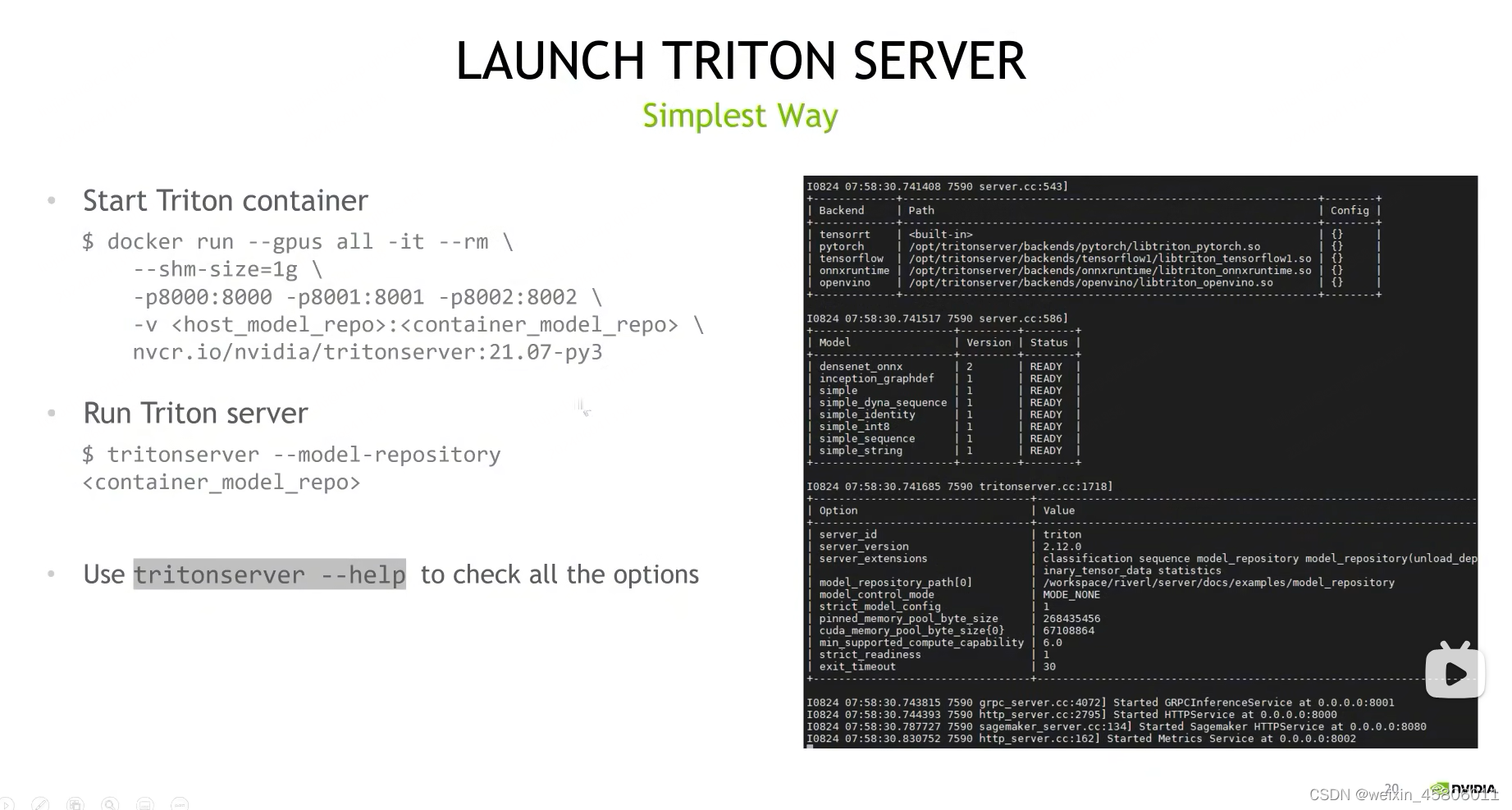
Task: Click the '-p8000:8000 -p8001:8001 -p8002:8002' line
Action: [x=368, y=297]
